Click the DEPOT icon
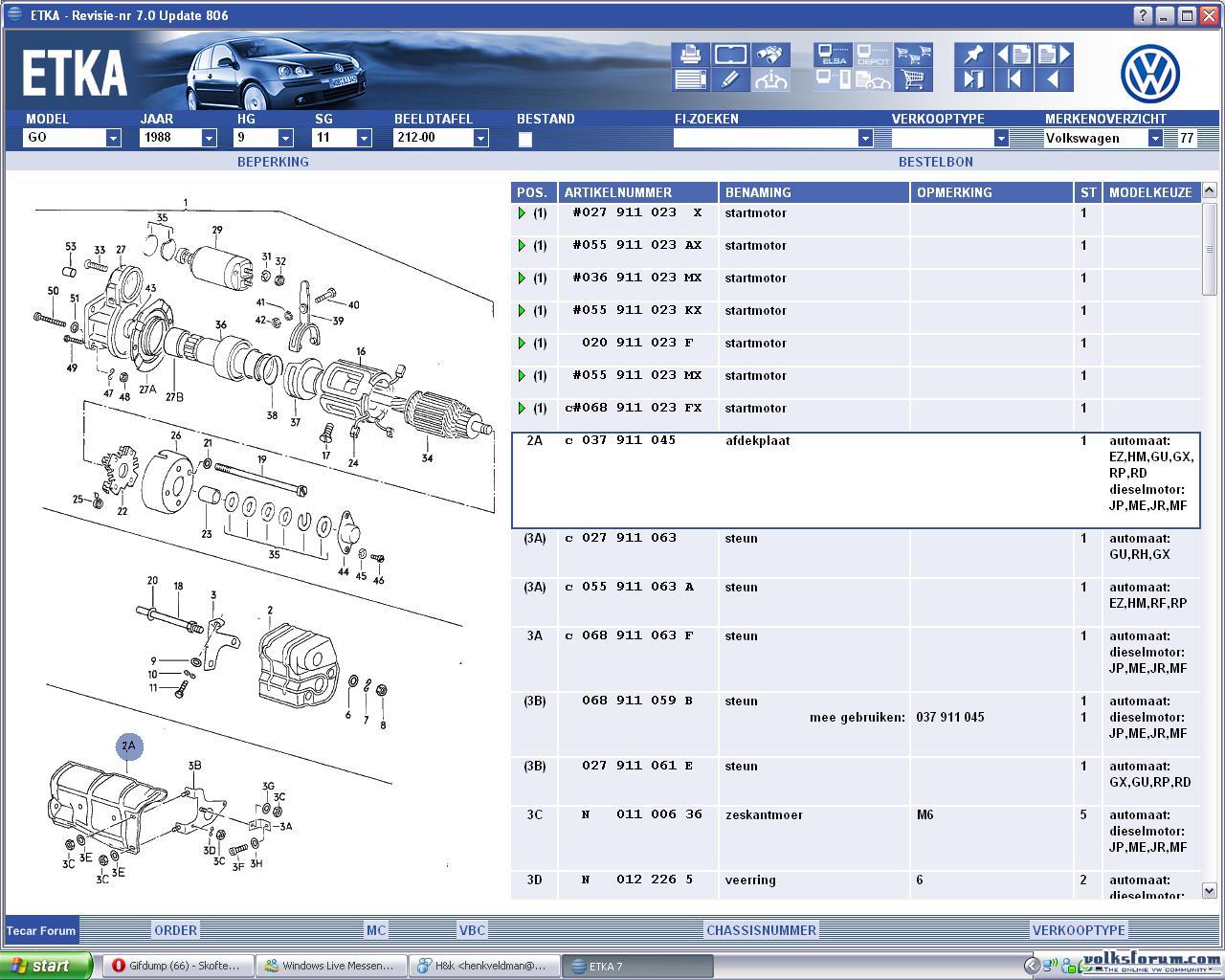The image size is (1225, 980). coord(873,55)
